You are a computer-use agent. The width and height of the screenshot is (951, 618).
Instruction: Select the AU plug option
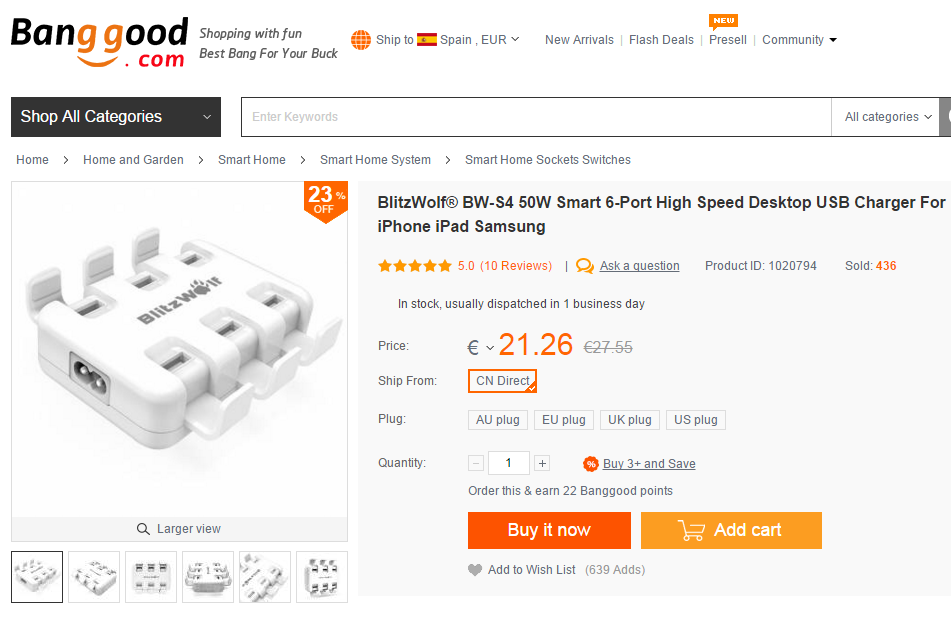point(498,420)
